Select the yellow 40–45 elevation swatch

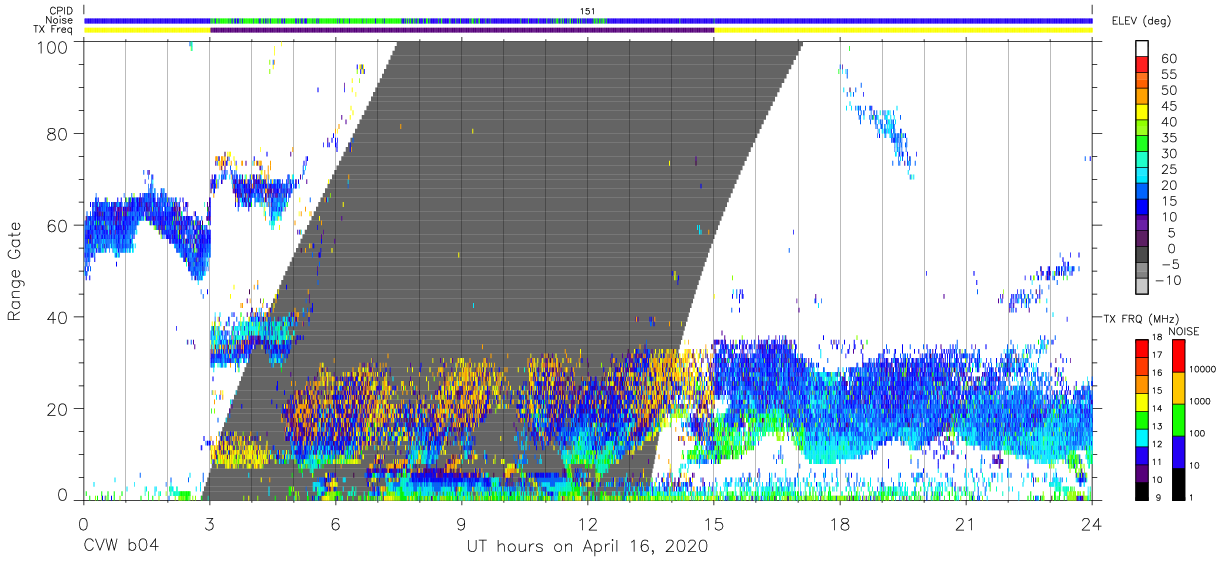coord(1143,114)
